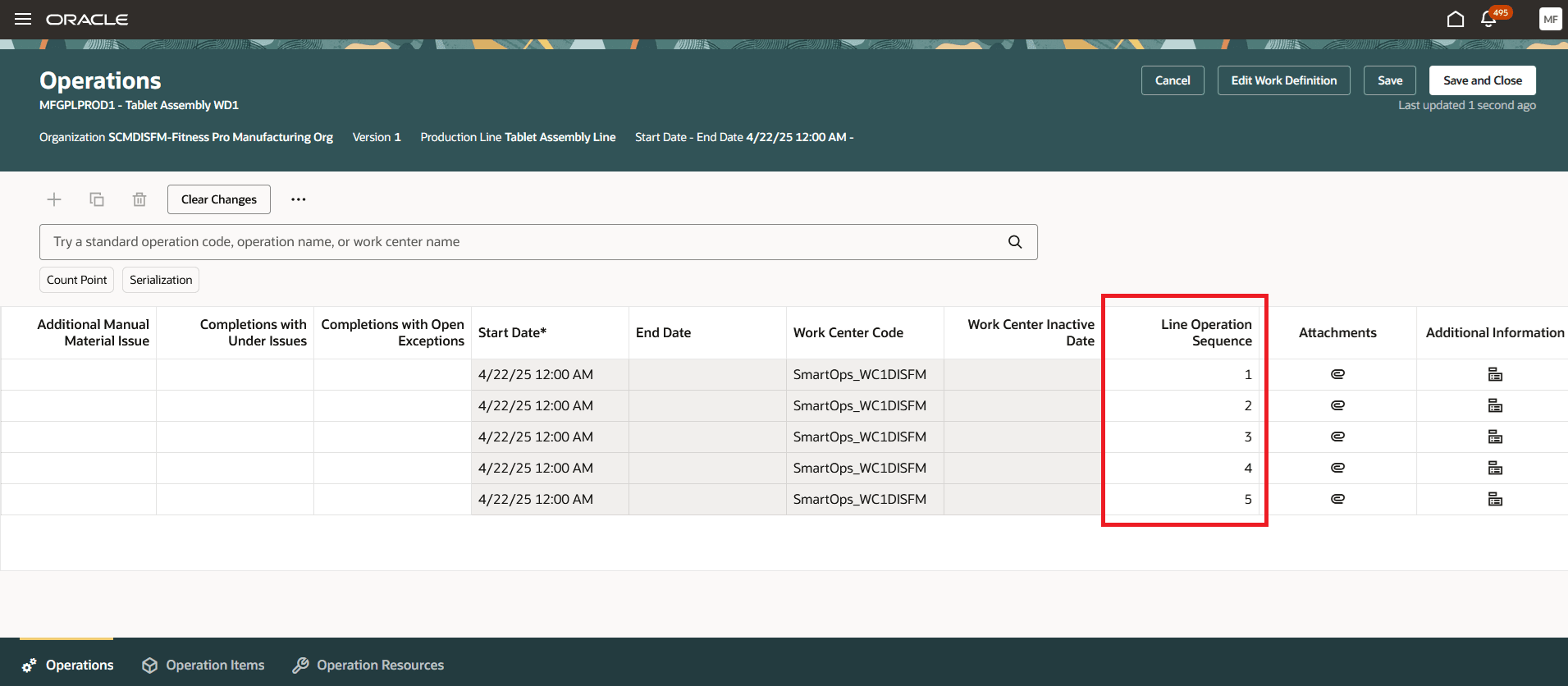Screen dimensions: 1568x686
Task: Select Line Operation Sequence cell value 1
Action: click(x=1180, y=374)
